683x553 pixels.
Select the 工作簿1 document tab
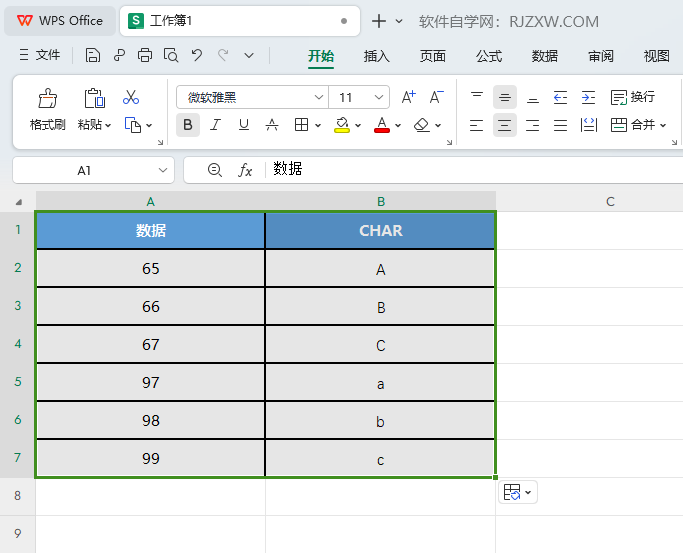[240, 21]
